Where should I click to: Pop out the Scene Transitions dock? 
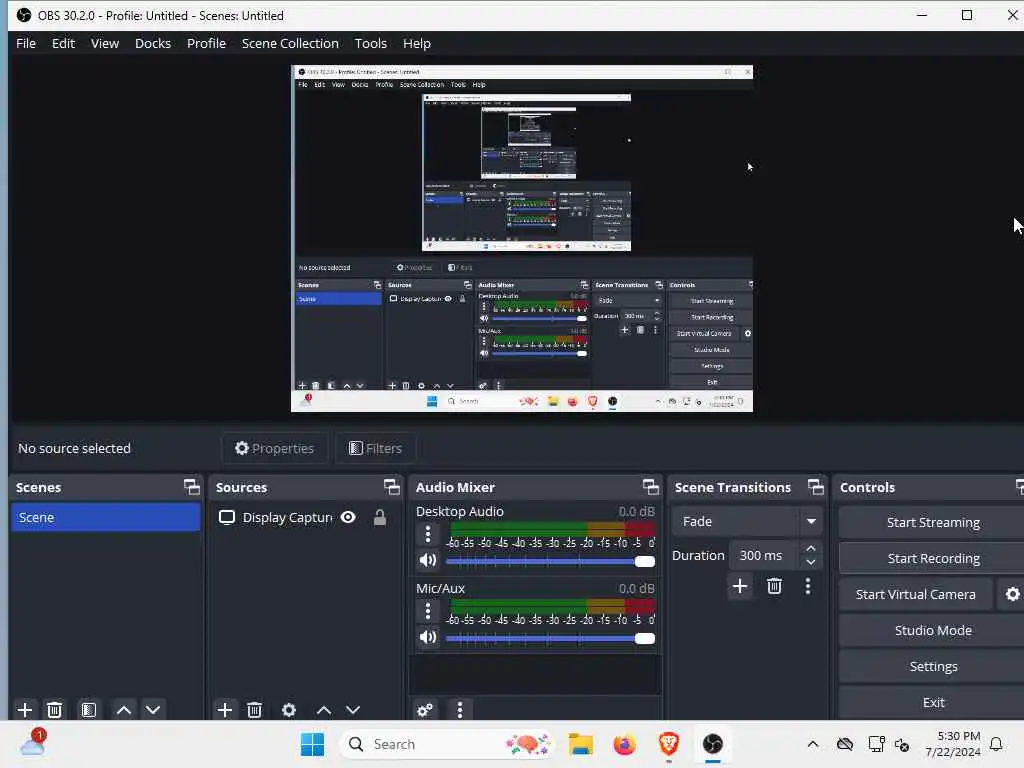[816, 487]
